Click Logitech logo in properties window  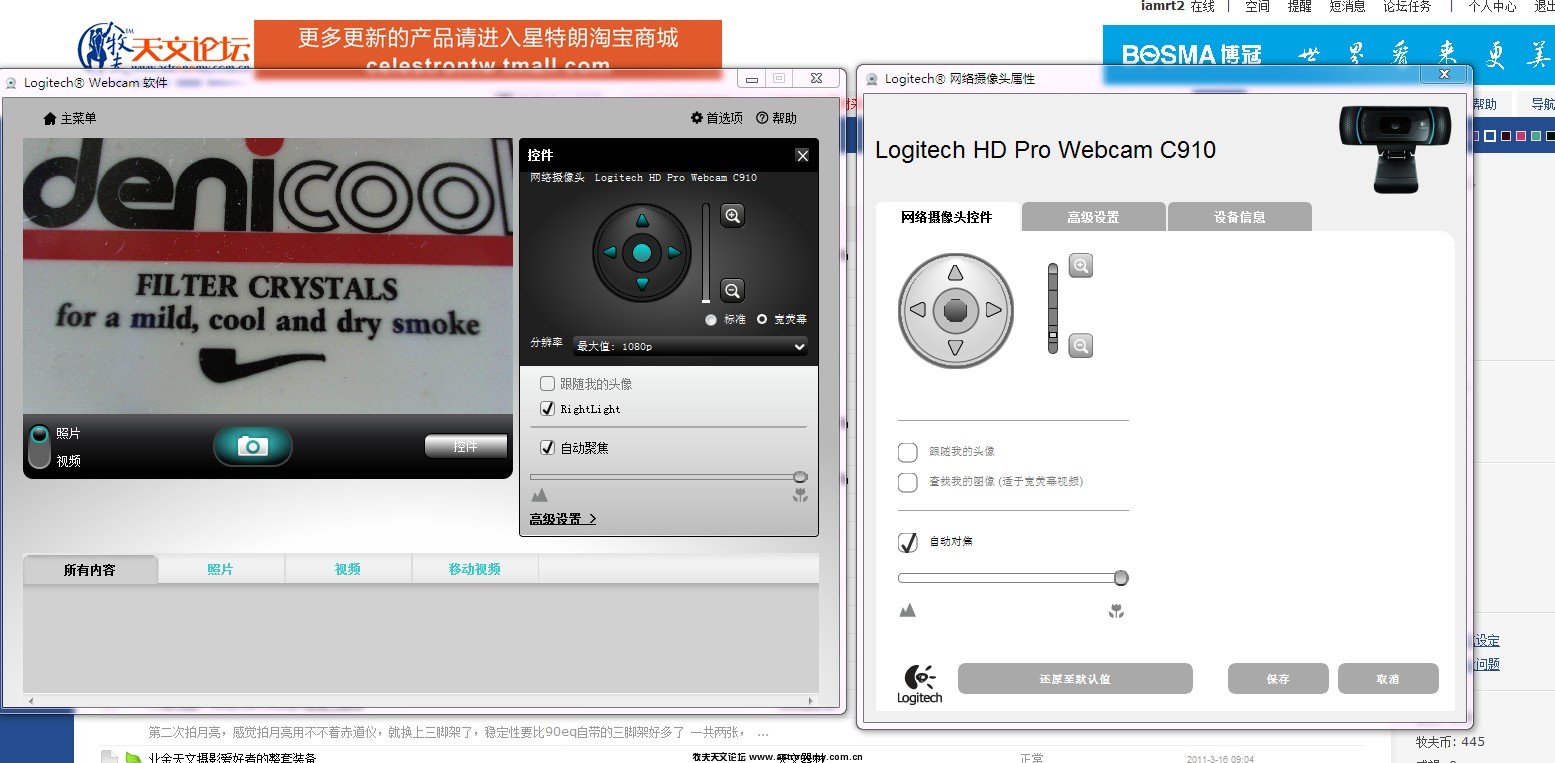tap(920, 685)
